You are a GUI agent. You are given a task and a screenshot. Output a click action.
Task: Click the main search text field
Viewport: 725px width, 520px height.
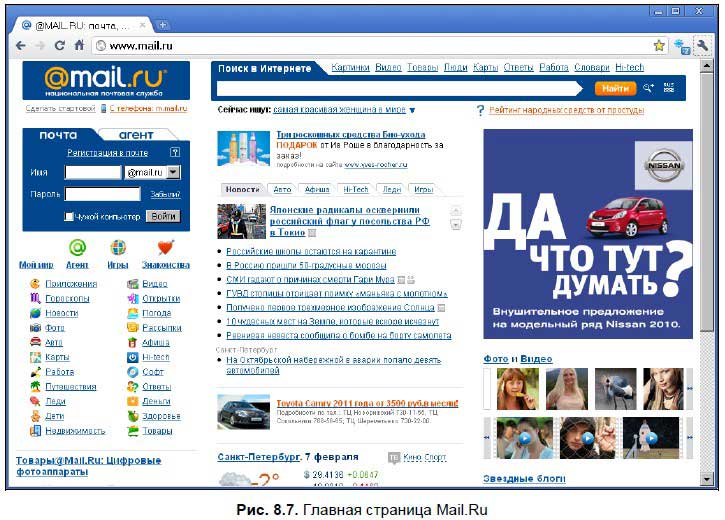397,88
